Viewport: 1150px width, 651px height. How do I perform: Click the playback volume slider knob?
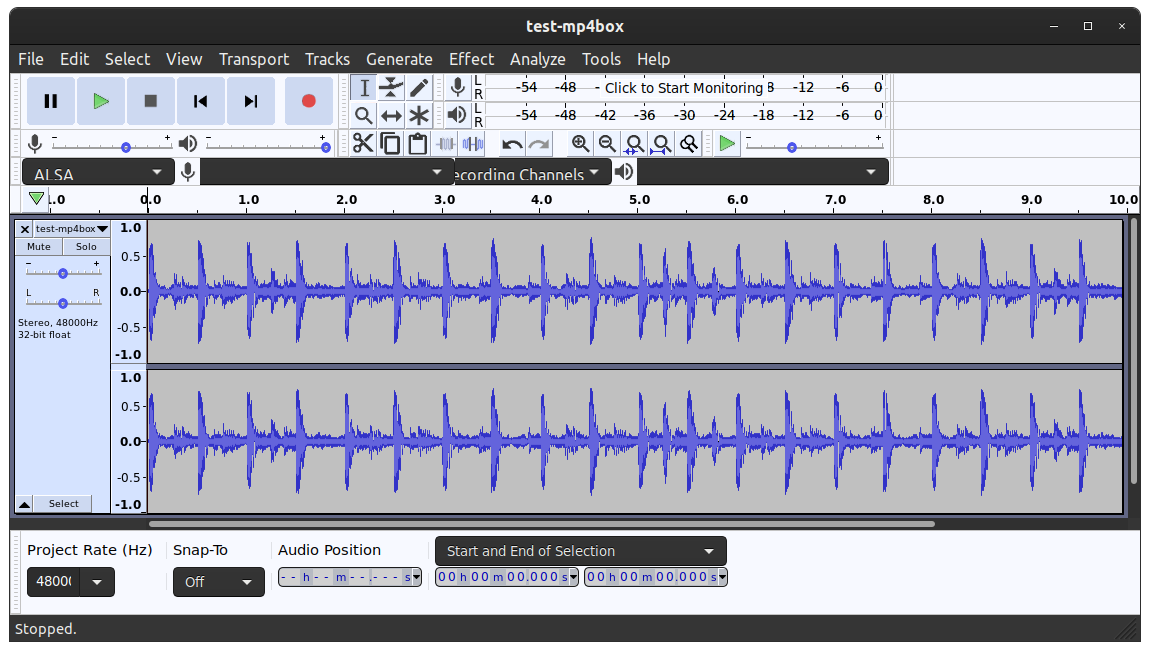[326, 147]
